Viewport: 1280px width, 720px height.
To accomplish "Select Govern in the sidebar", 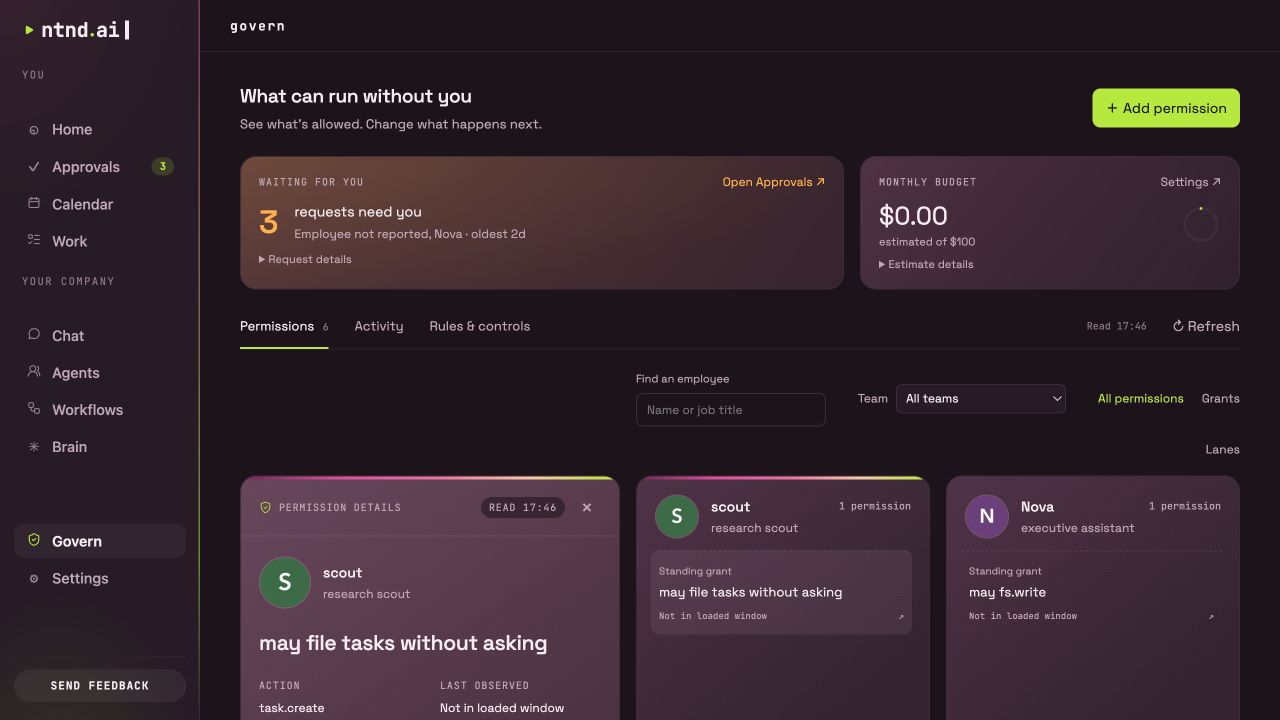I will [x=100, y=541].
